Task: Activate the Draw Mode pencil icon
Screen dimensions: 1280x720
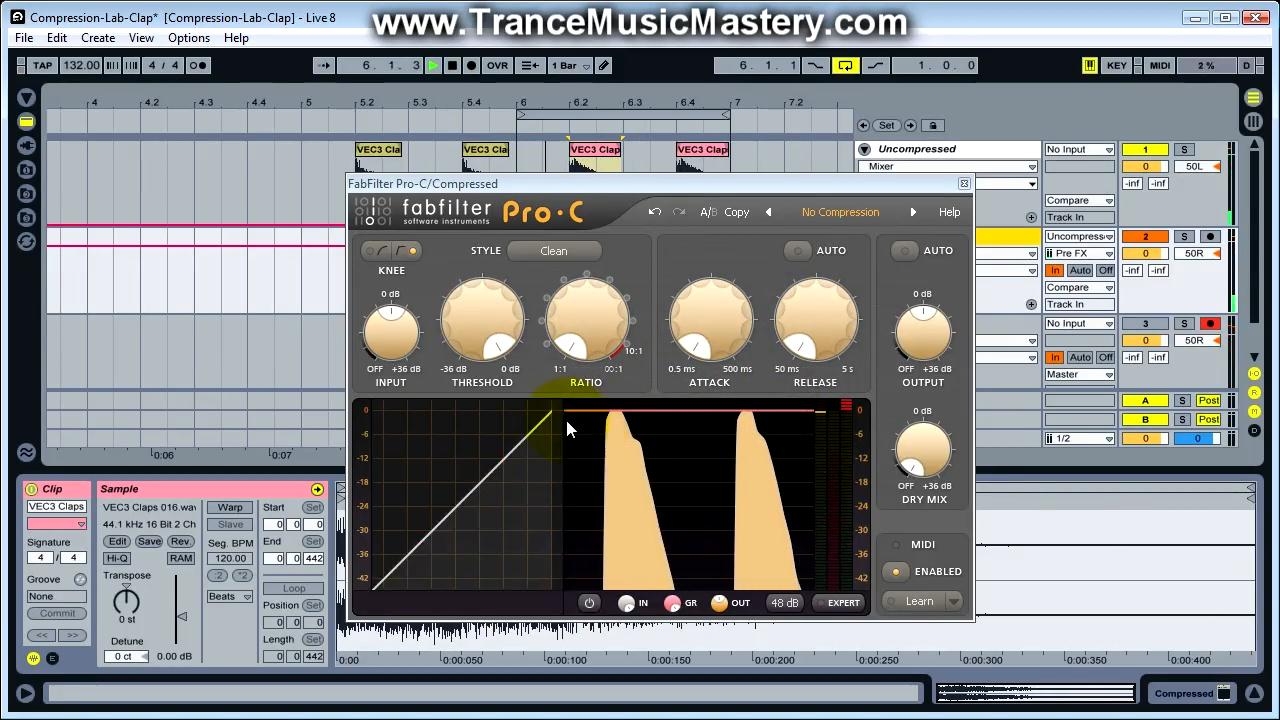Action: tap(603, 66)
